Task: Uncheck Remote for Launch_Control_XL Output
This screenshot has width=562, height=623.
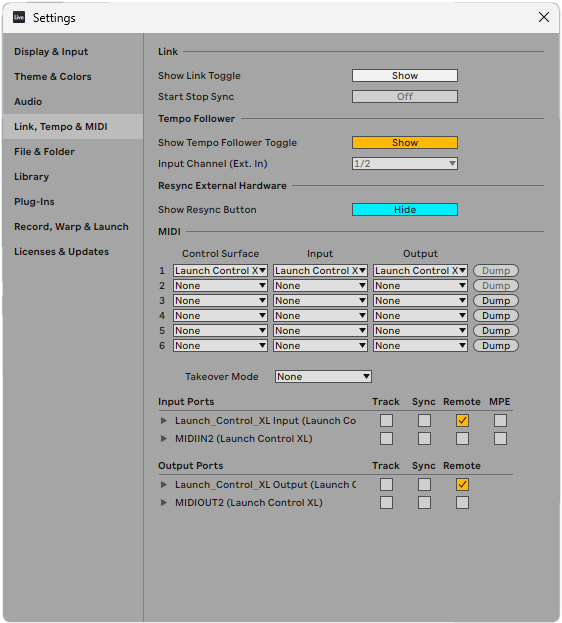Action: (462, 485)
